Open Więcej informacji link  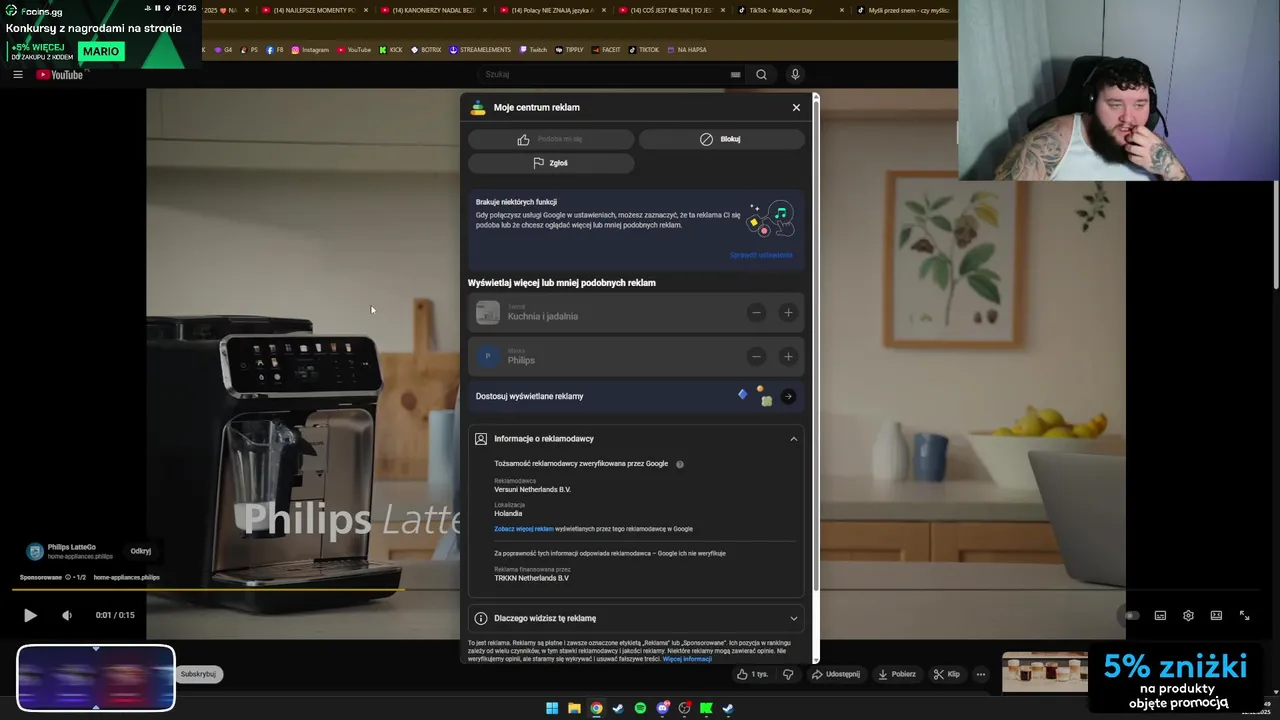pyautogui.click(x=687, y=659)
